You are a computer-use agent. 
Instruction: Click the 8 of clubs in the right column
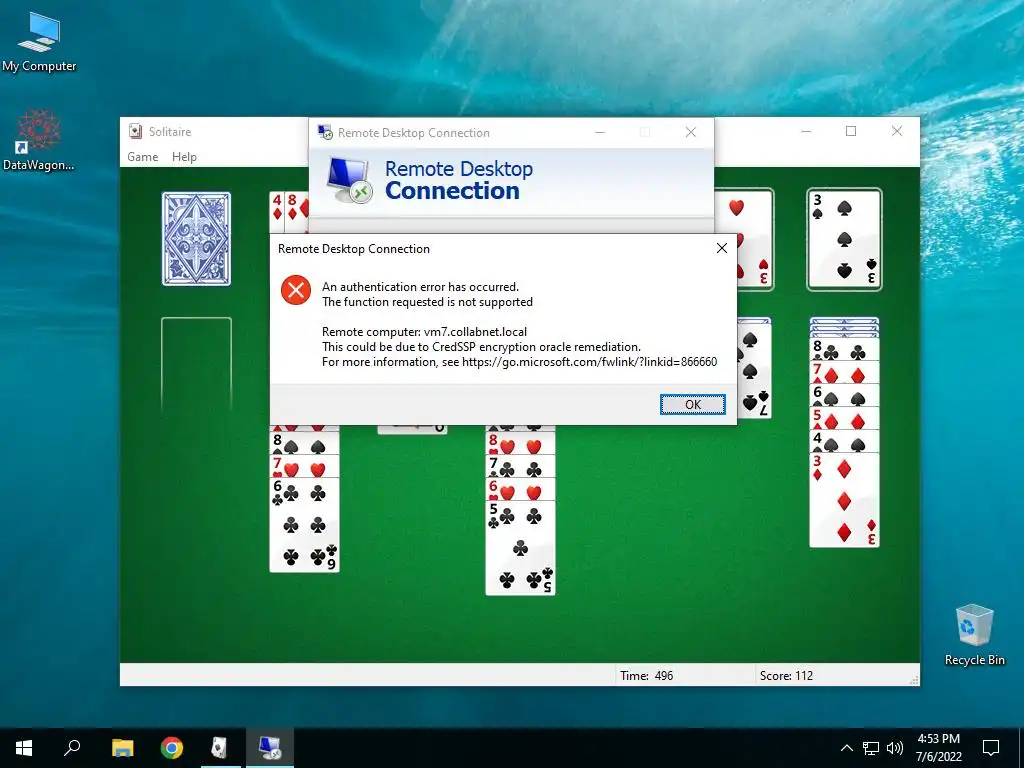tap(844, 350)
